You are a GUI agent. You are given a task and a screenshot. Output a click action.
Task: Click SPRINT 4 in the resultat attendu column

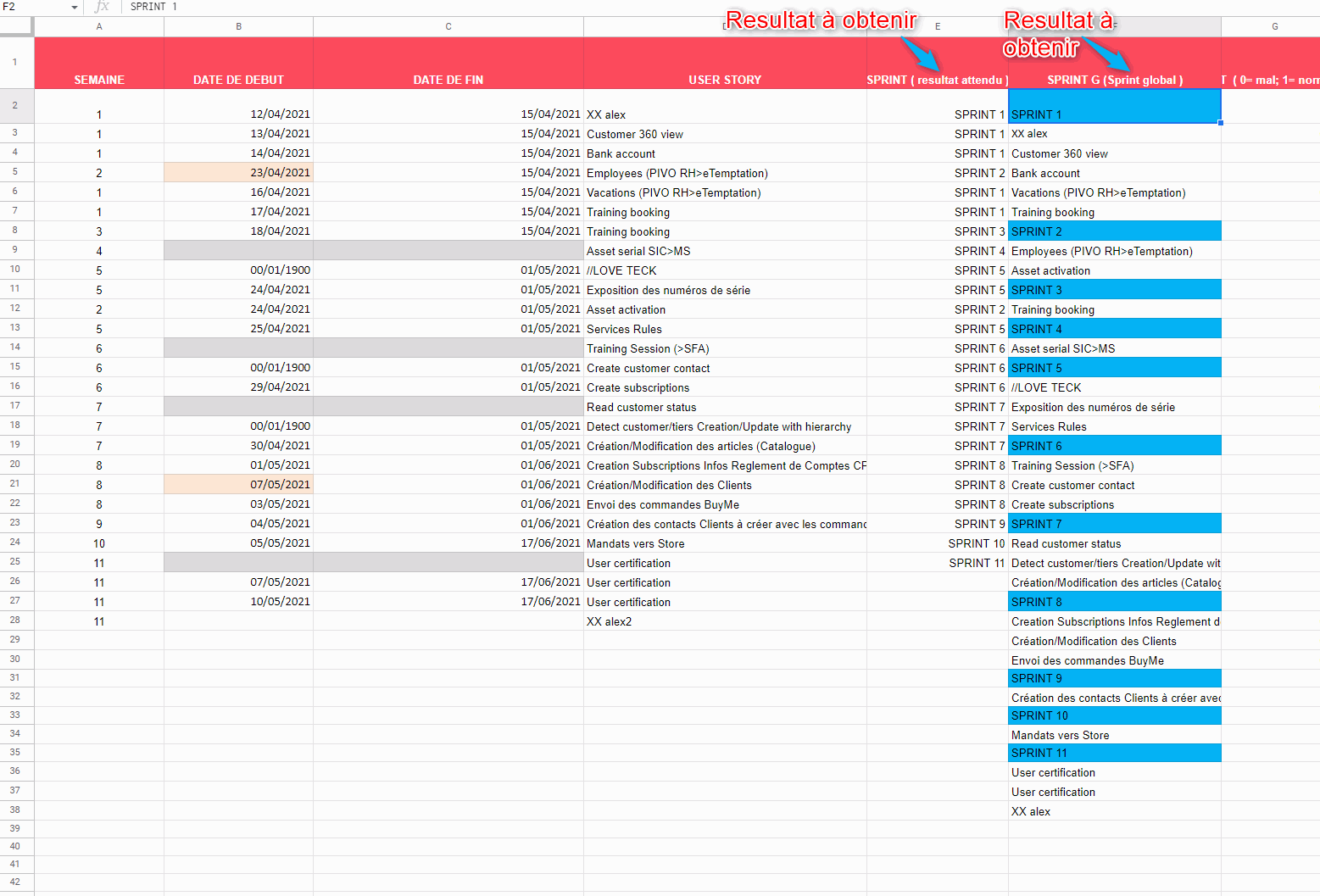[x=938, y=250]
